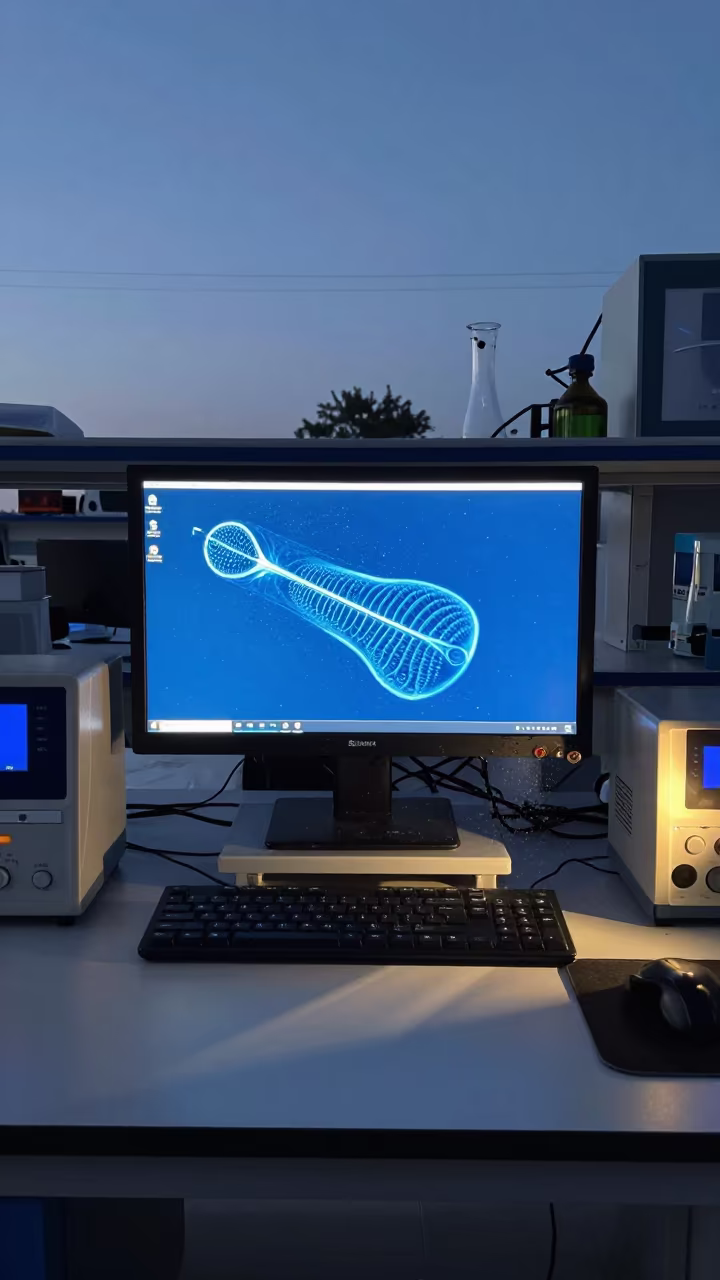This screenshot has height=1280, width=720.
Task: Click the taskbar search box
Action: pyautogui.click(x=195, y=725)
